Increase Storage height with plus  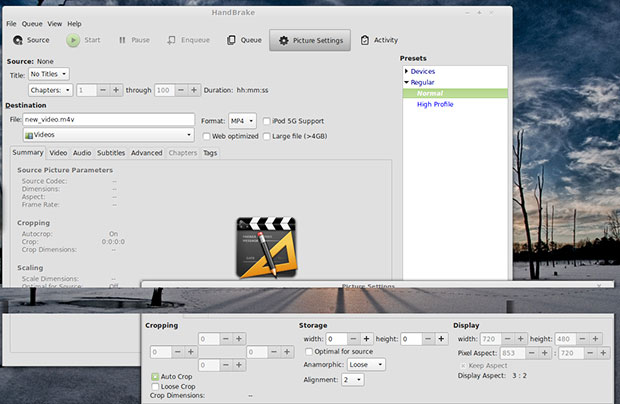pos(441,339)
